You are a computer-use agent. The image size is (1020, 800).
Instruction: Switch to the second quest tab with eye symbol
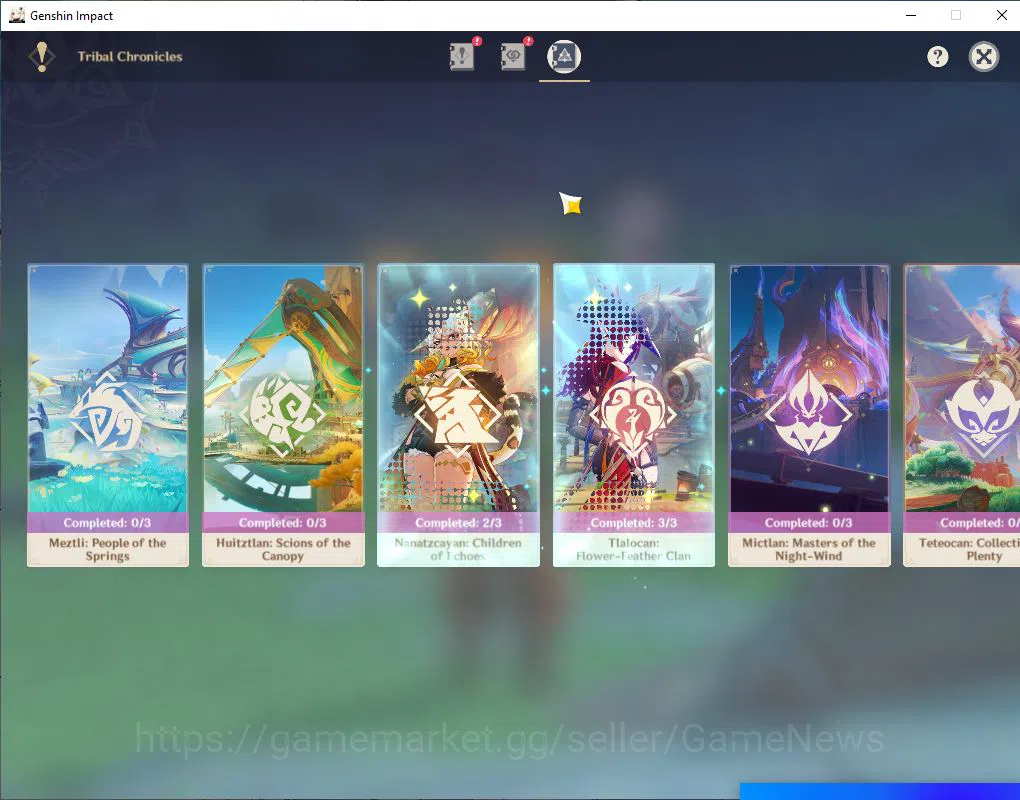click(x=513, y=56)
